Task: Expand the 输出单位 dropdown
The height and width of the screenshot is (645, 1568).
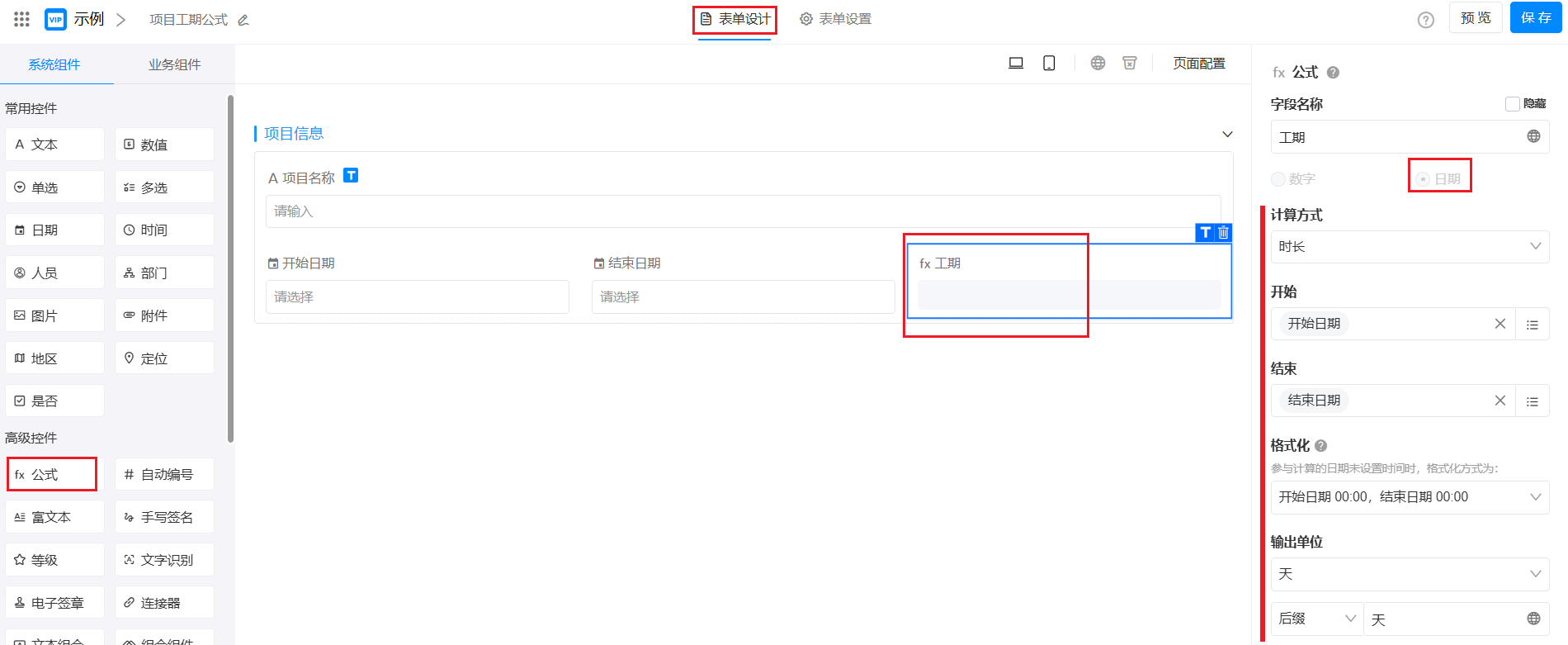Action: (1409, 574)
